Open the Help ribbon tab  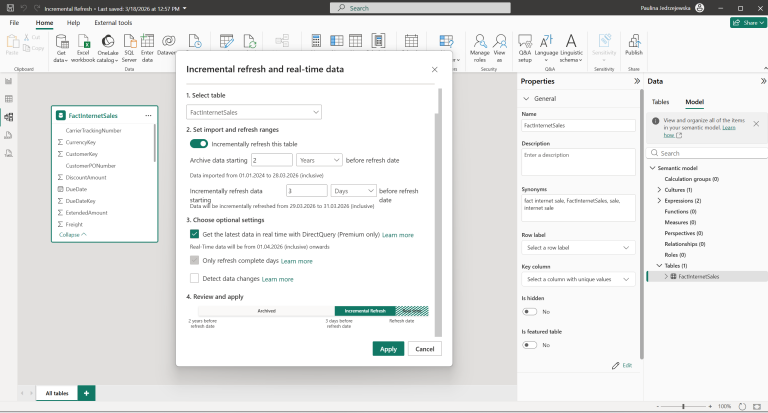click(x=74, y=22)
